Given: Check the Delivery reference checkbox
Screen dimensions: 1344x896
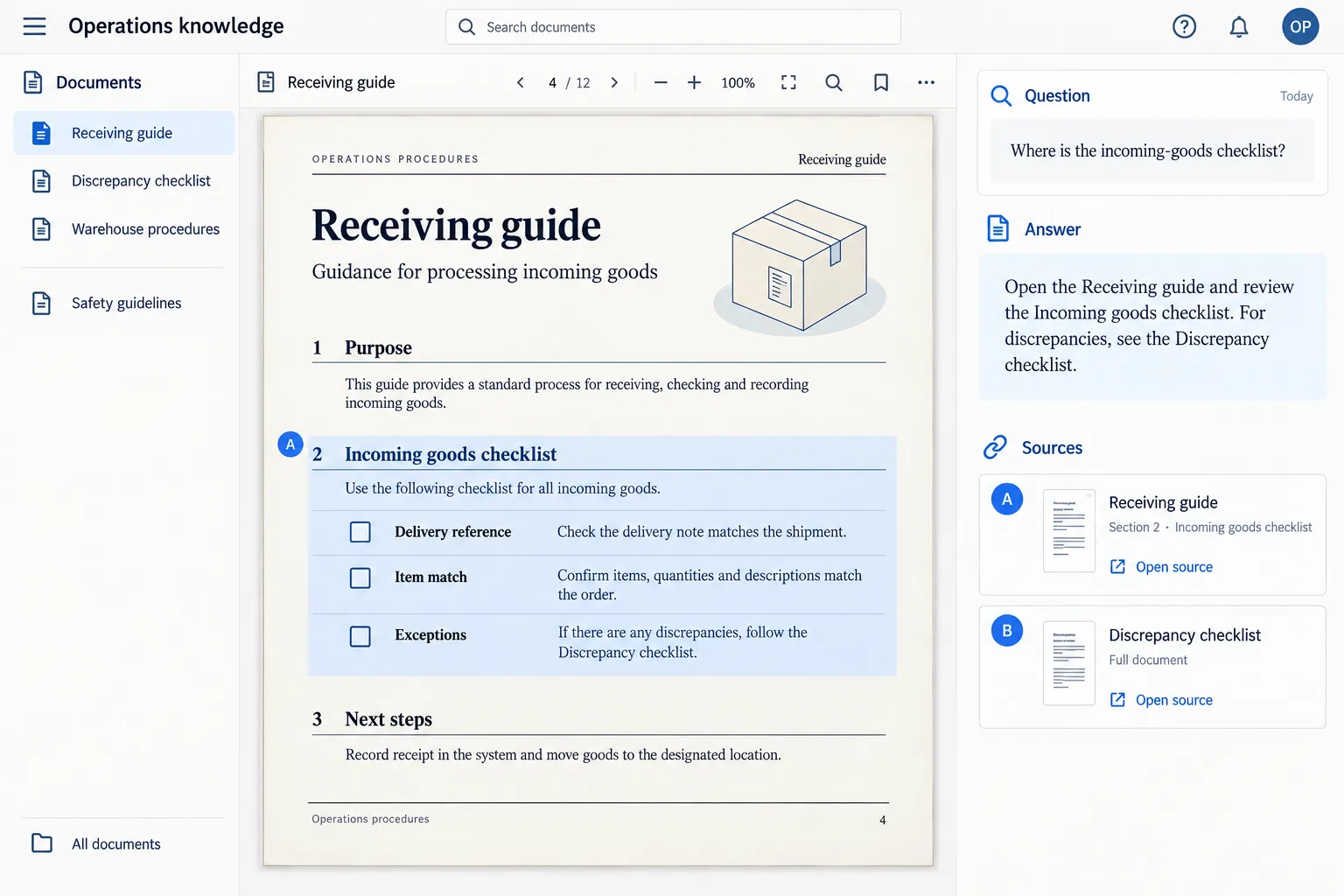Looking at the screenshot, I should point(360,532).
